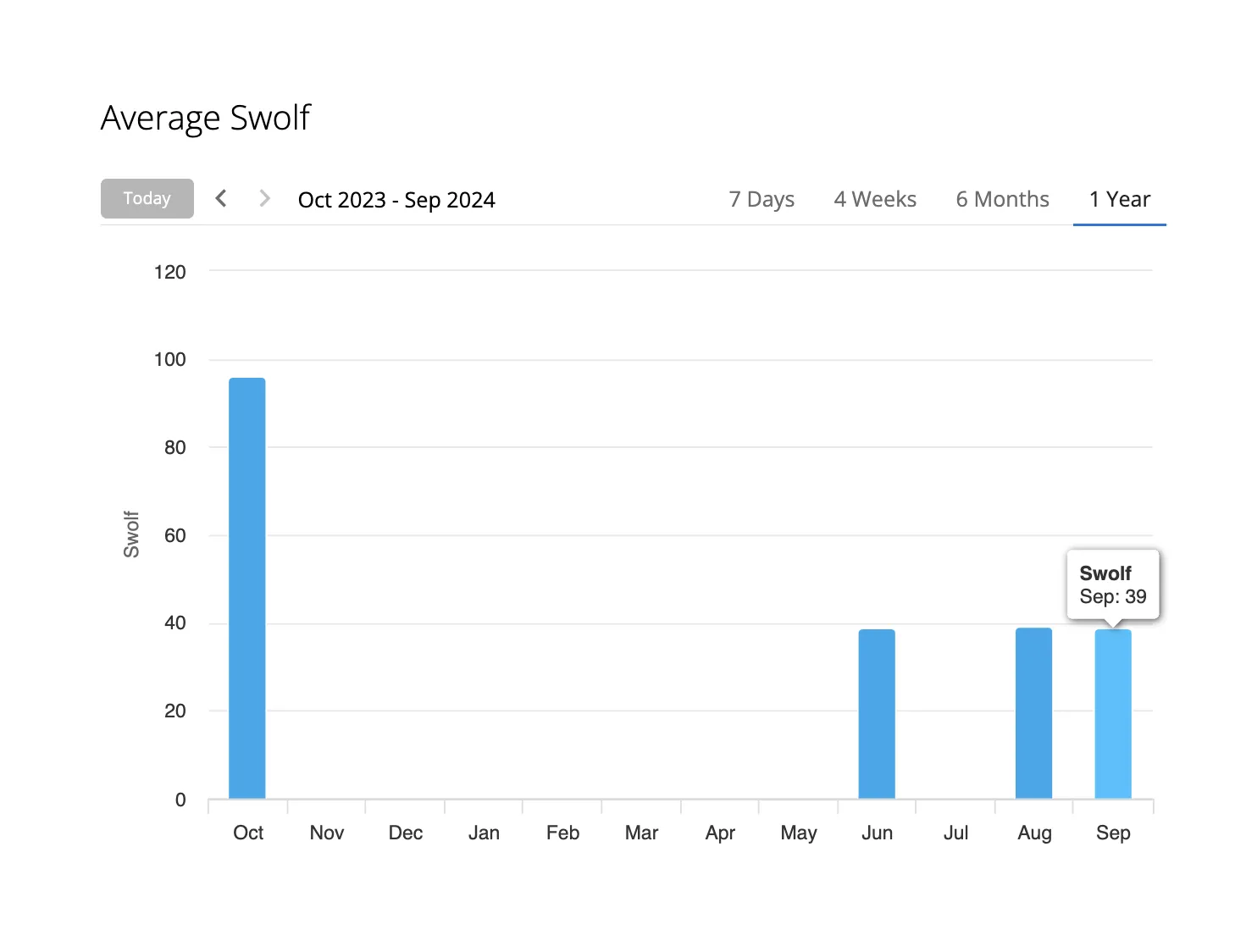
Task: Select the Feb label below chart
Action: (562, 833)
